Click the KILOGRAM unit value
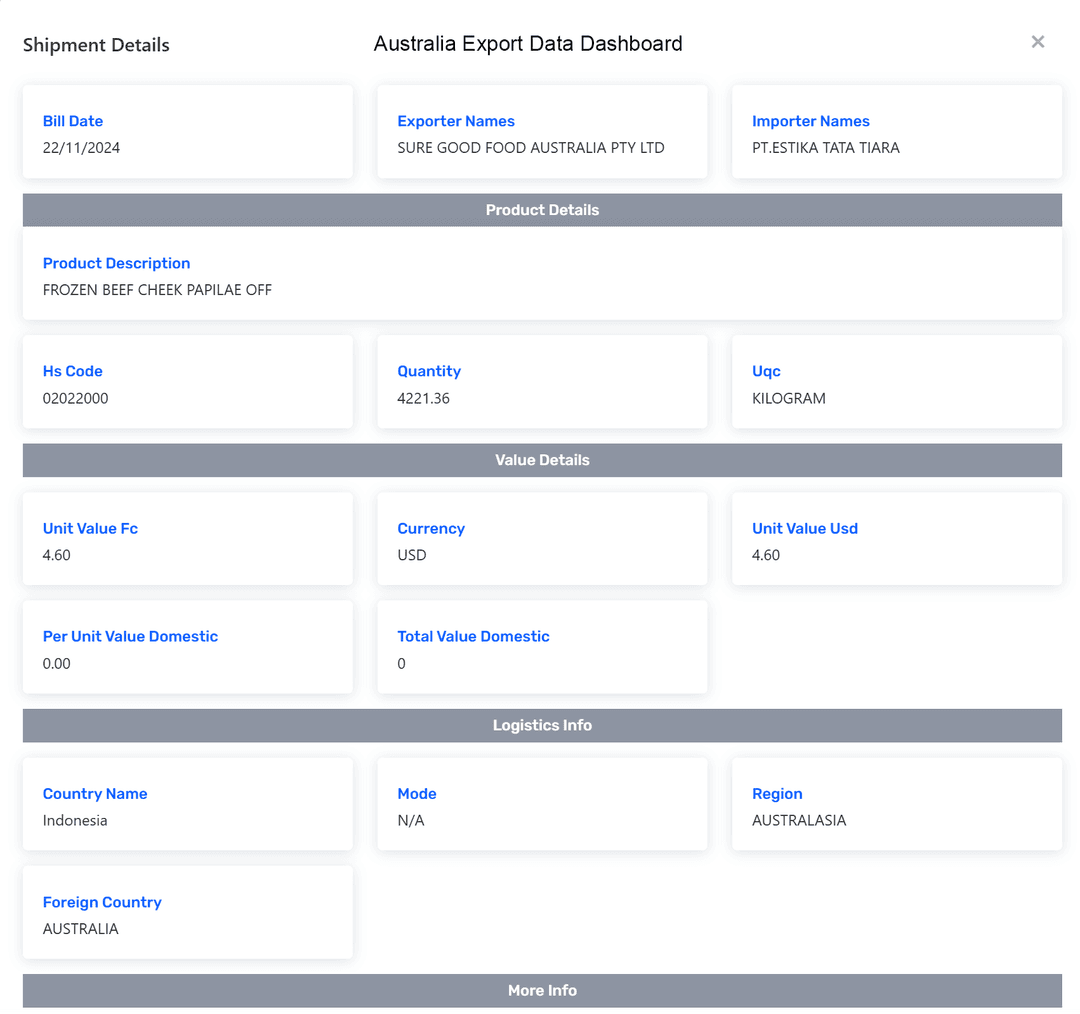This screenshot has height=1014, width=1080. coord(788,398)
